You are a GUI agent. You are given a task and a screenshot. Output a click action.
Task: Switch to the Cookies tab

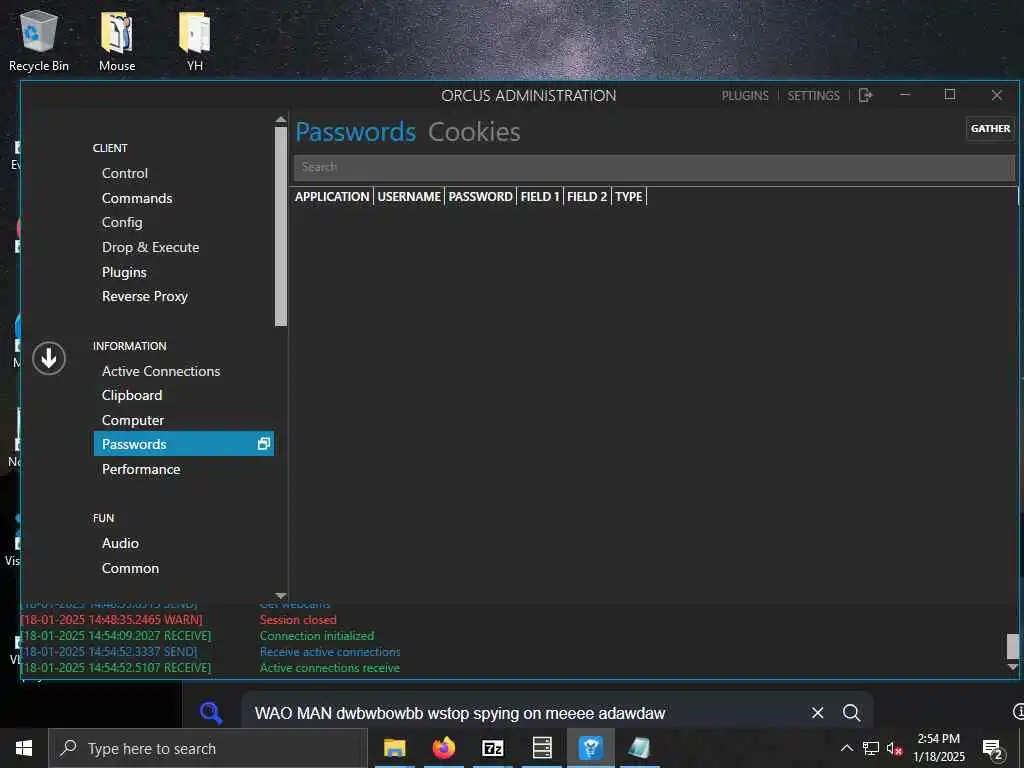pyautogui.click(x=474, y=132)
